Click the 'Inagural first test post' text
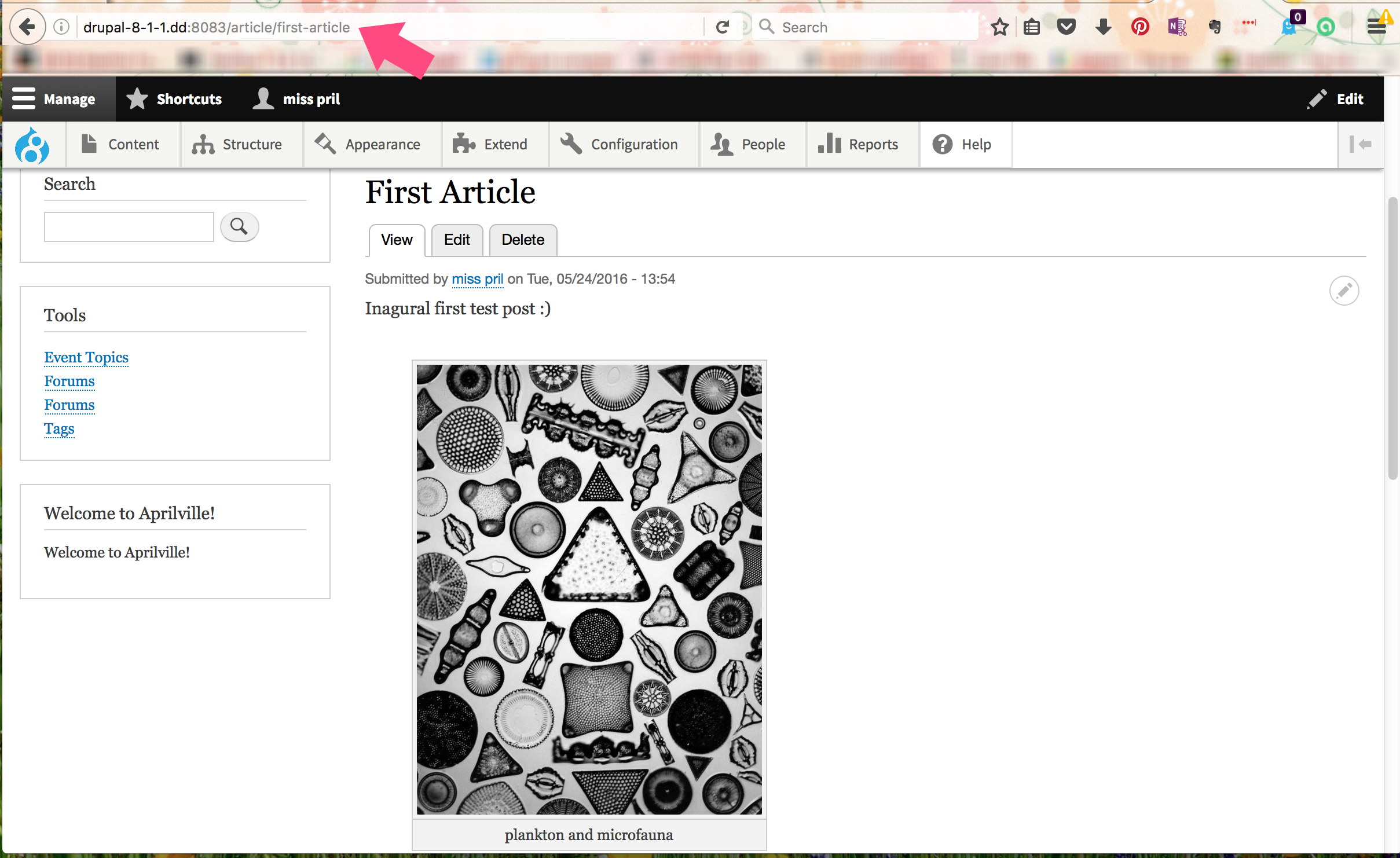 click(457, 309)
